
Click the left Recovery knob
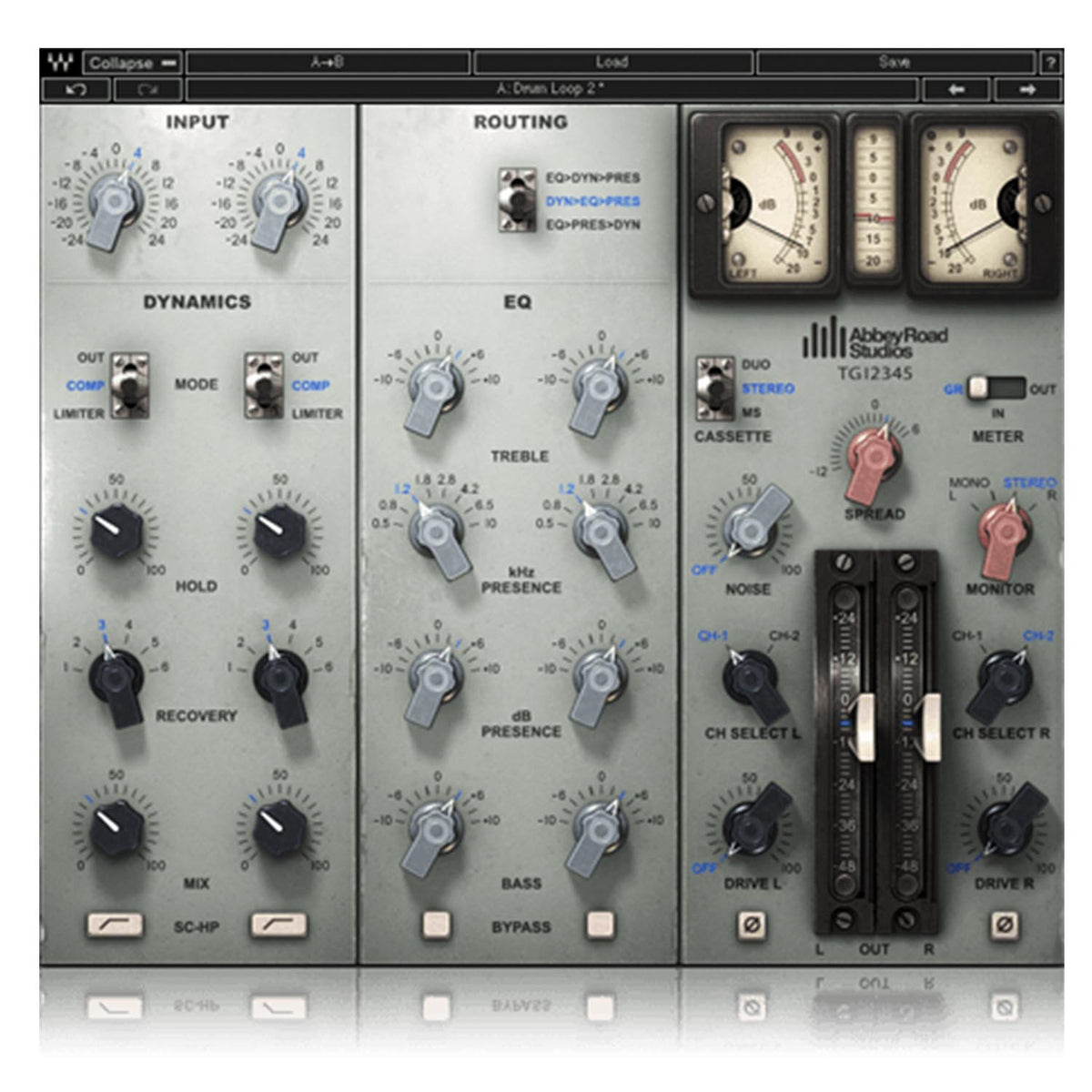coord(118,682)
